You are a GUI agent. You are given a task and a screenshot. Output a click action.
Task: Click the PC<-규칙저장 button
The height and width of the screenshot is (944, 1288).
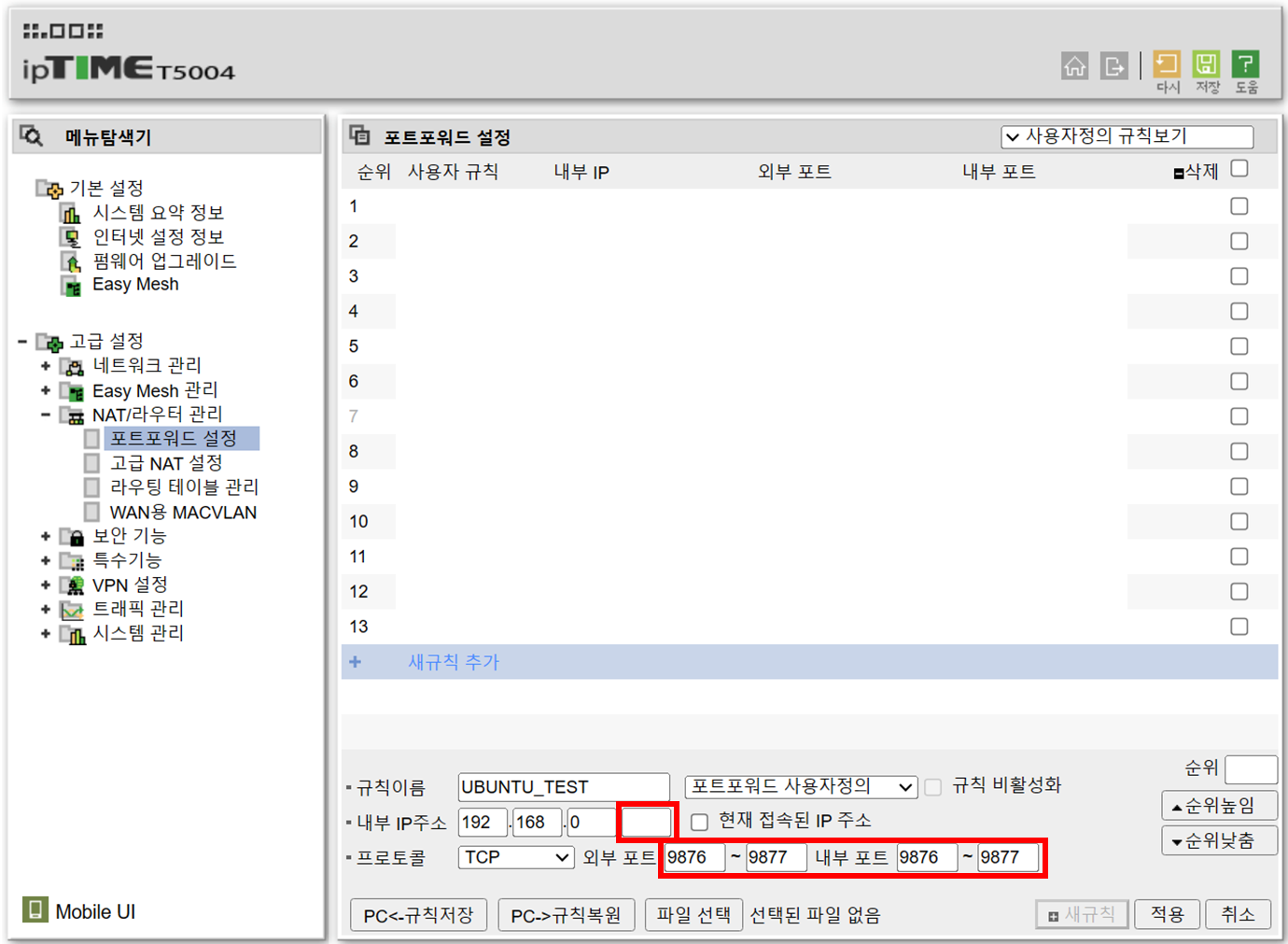pos(418,915)
